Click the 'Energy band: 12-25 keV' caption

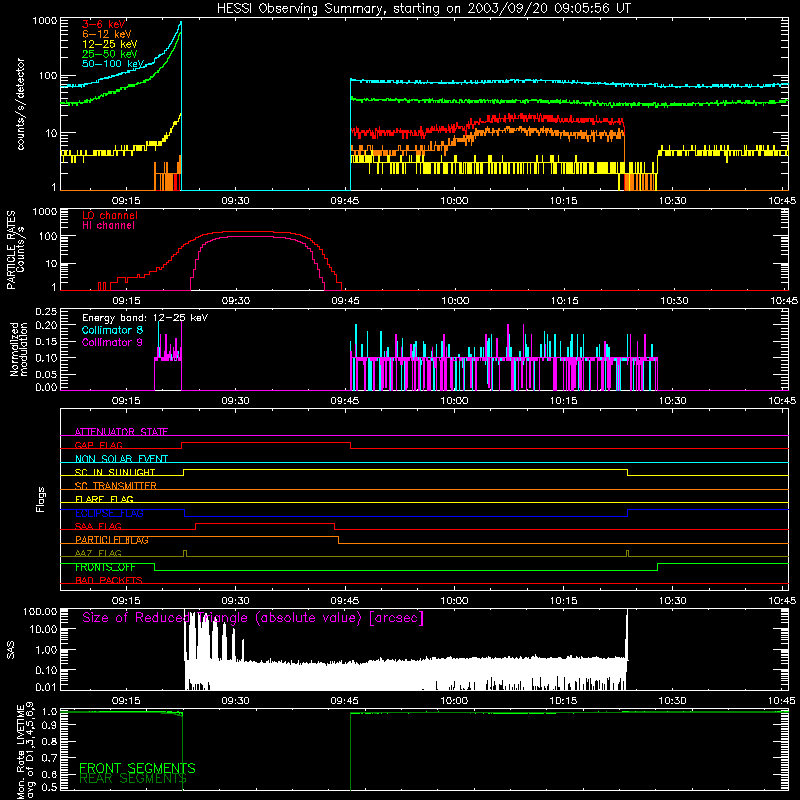pos(145,318)
